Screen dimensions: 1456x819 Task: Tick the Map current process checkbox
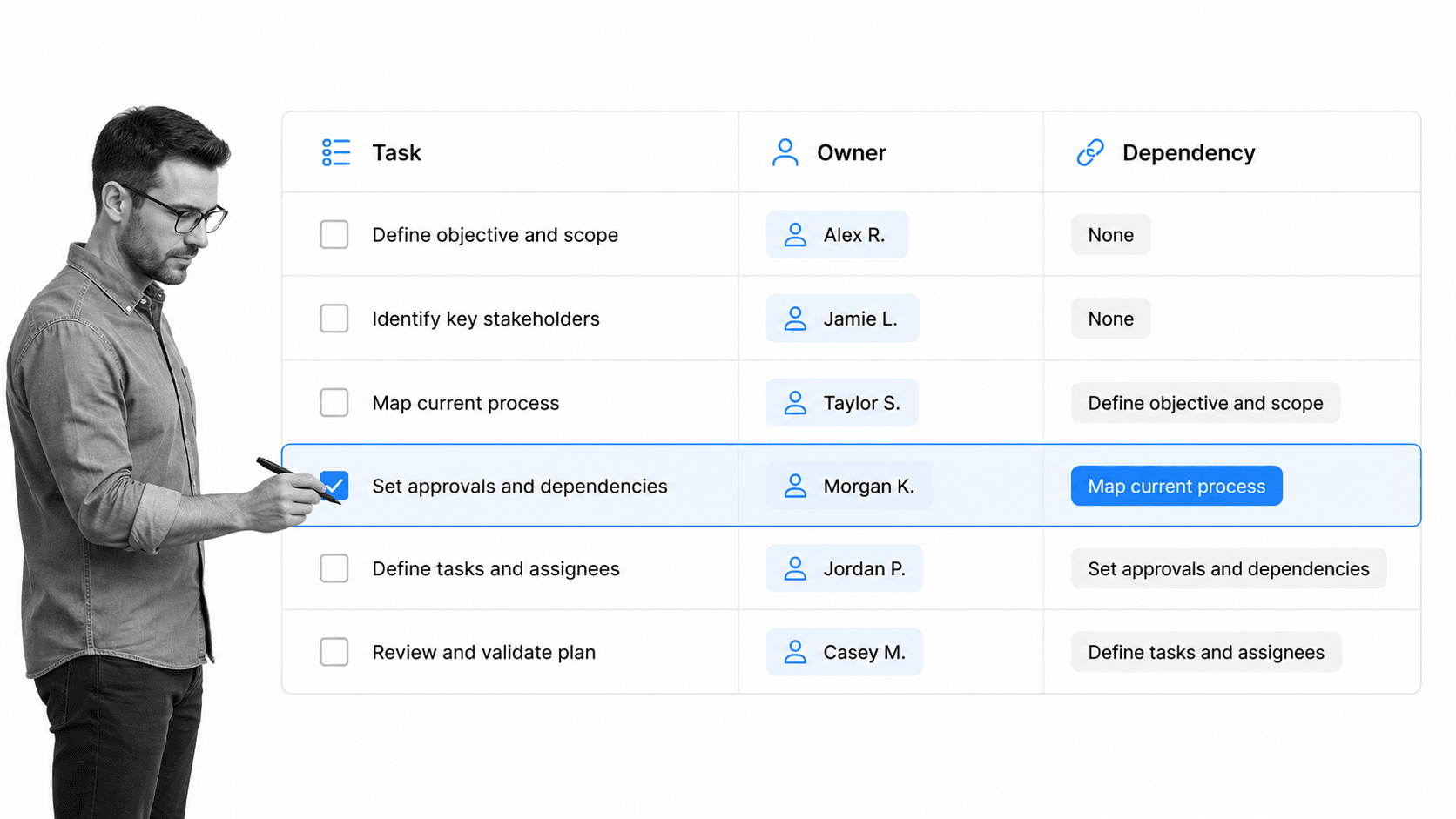point(334,403)
